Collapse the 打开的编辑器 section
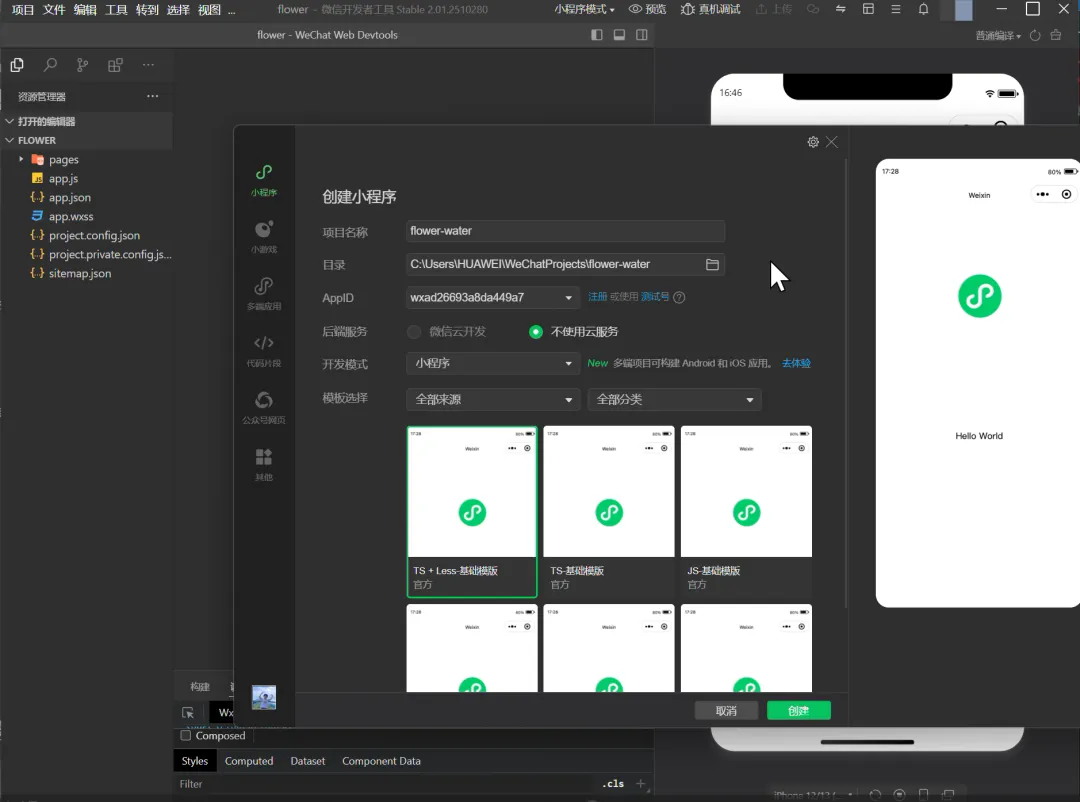 [x=10, y=121]
